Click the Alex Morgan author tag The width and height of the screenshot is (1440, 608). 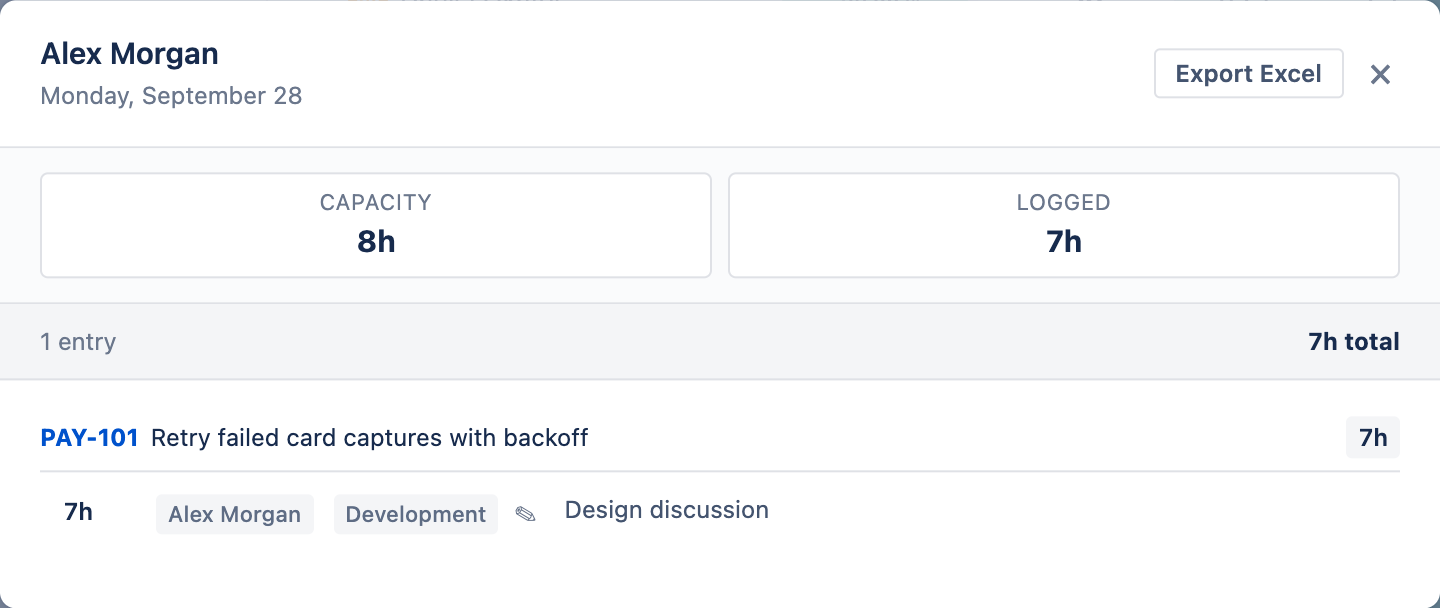tap(235, 514)
